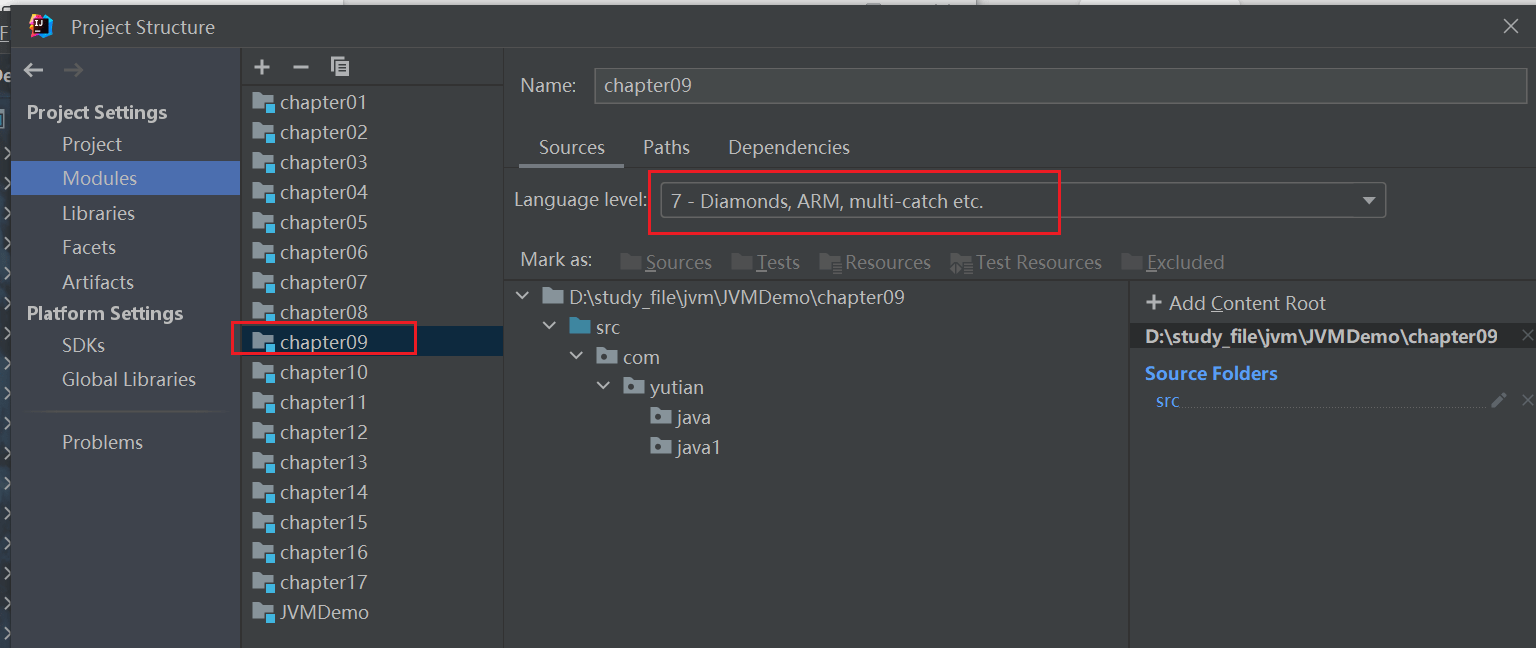Collapse the yutian package node
1536x648 pixels.
click(x=603, y=387)
